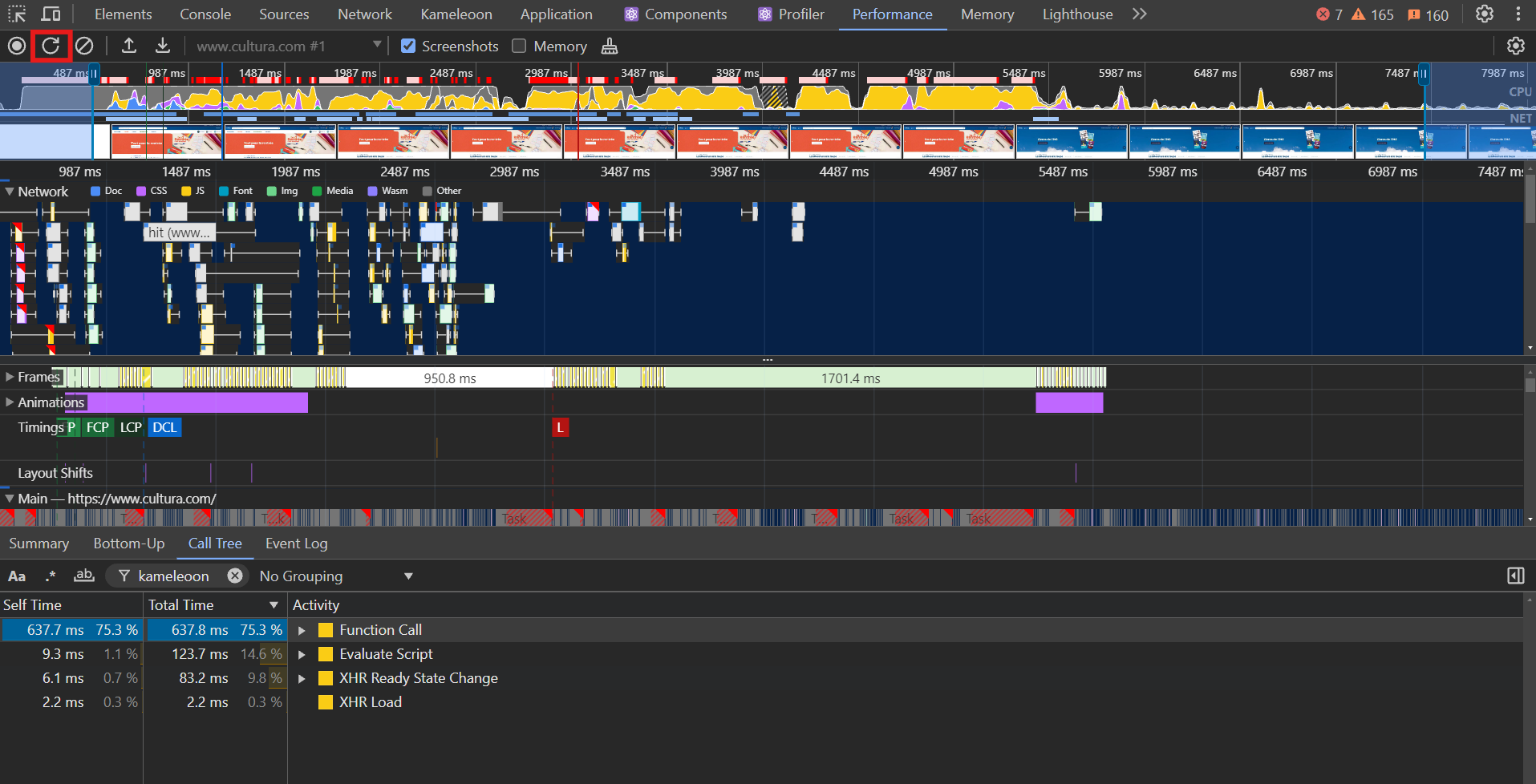Viewport: 1536px width, 784px height.
Task: Clear the performance recording
Action: [84, 46]
